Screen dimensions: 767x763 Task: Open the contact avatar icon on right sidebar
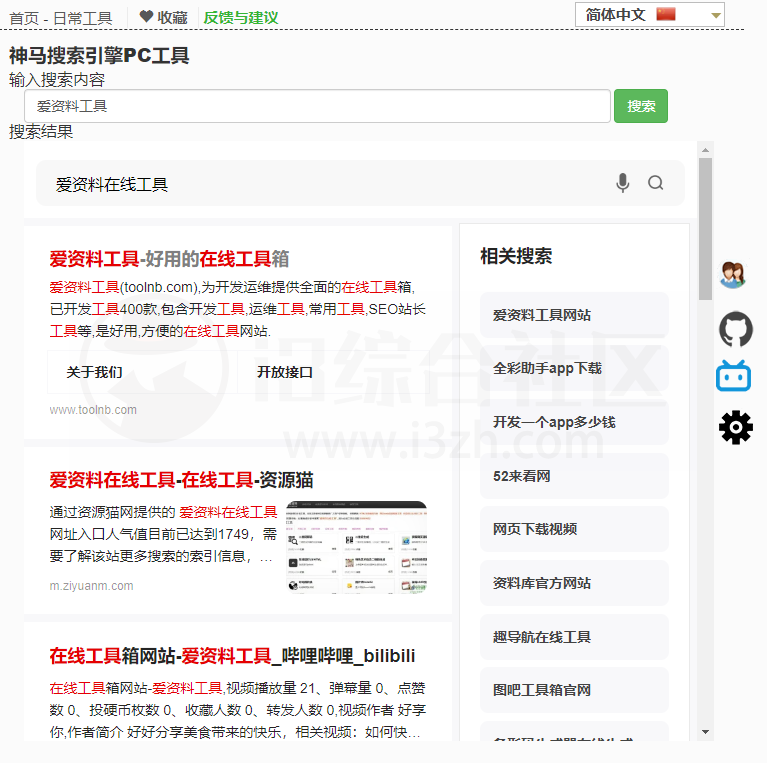[x=733, y=274]
